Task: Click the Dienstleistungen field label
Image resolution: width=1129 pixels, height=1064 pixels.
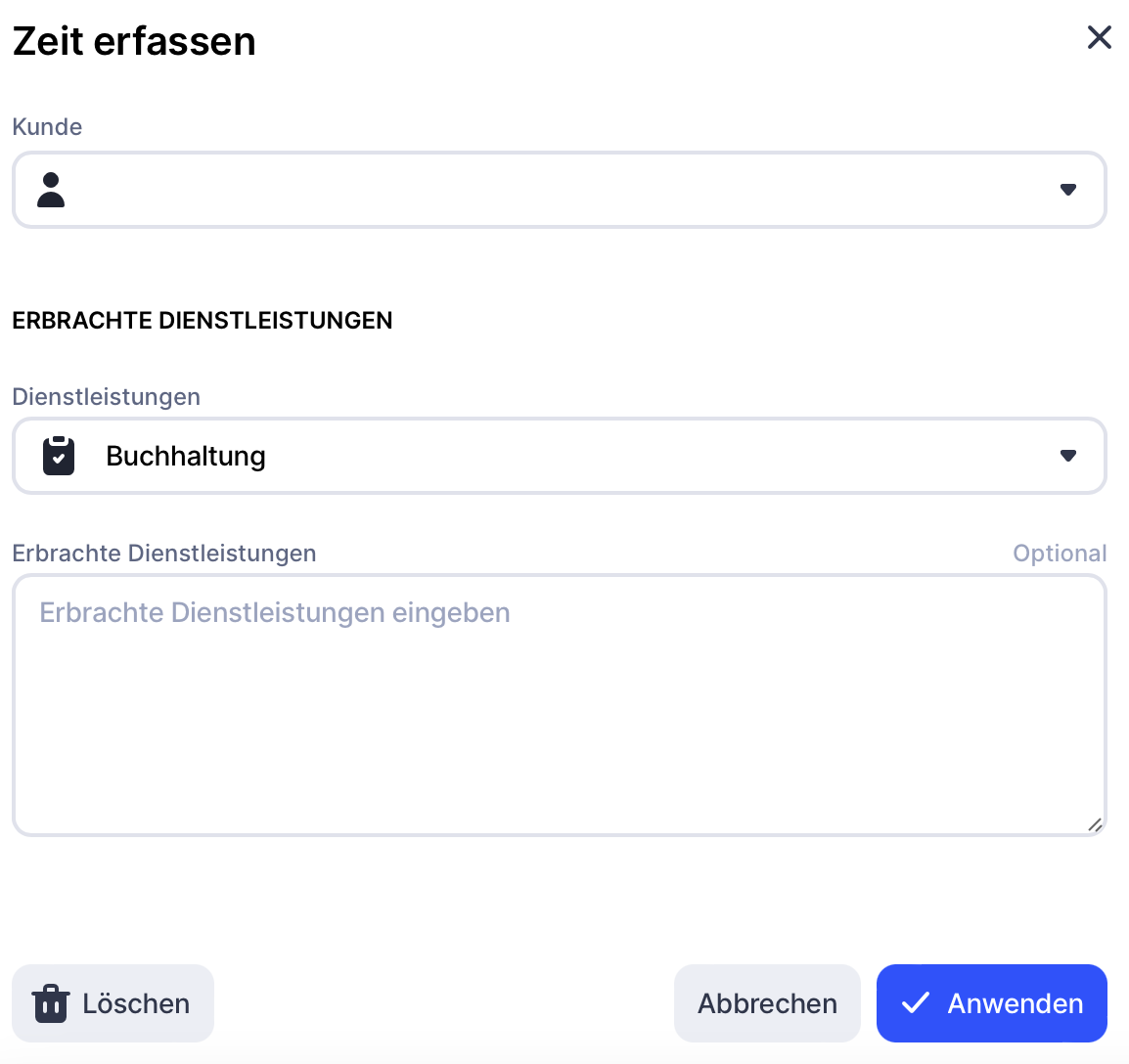Action: [106, 397]
